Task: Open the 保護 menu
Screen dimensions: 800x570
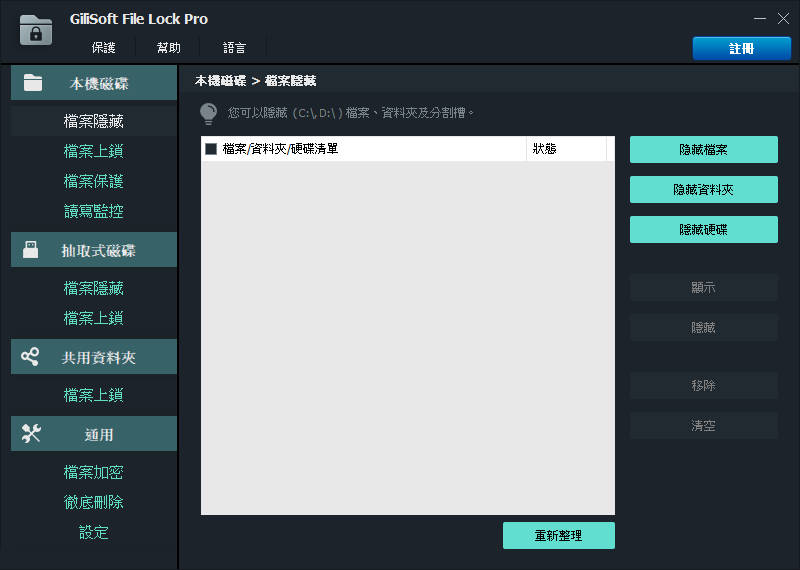Action: tap(103, 48)
